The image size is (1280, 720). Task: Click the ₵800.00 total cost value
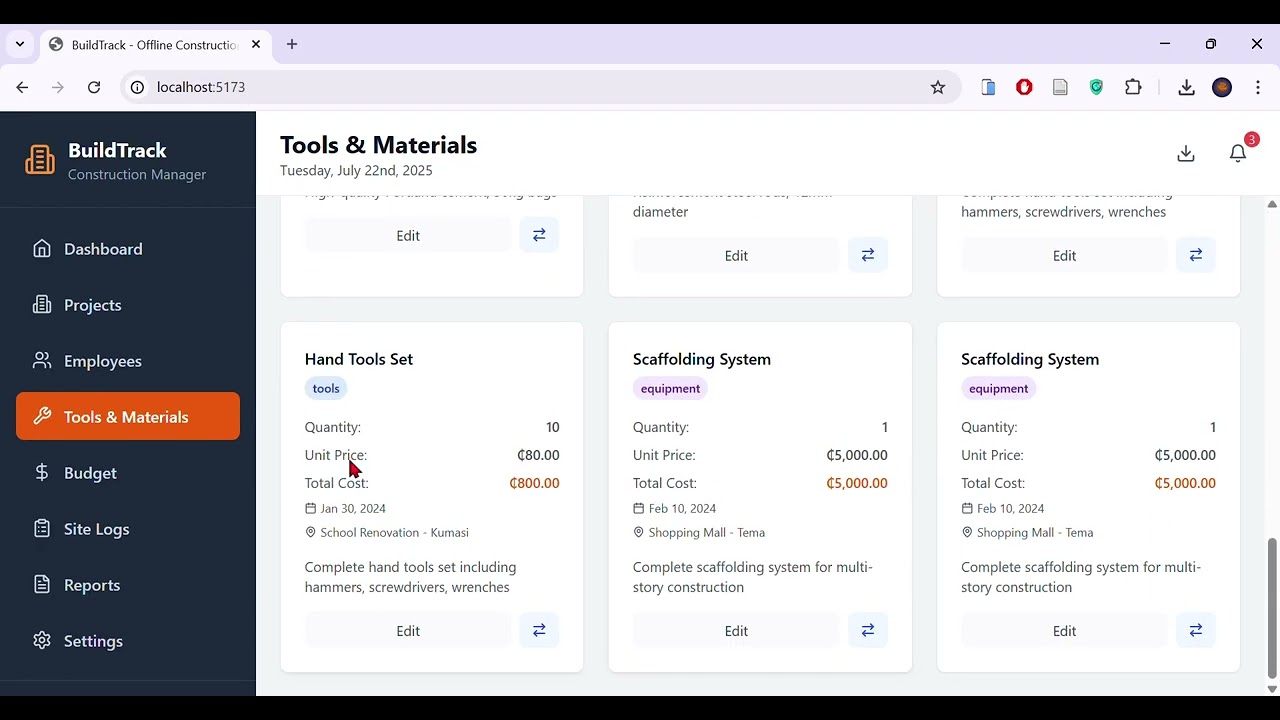coord(534,483)
